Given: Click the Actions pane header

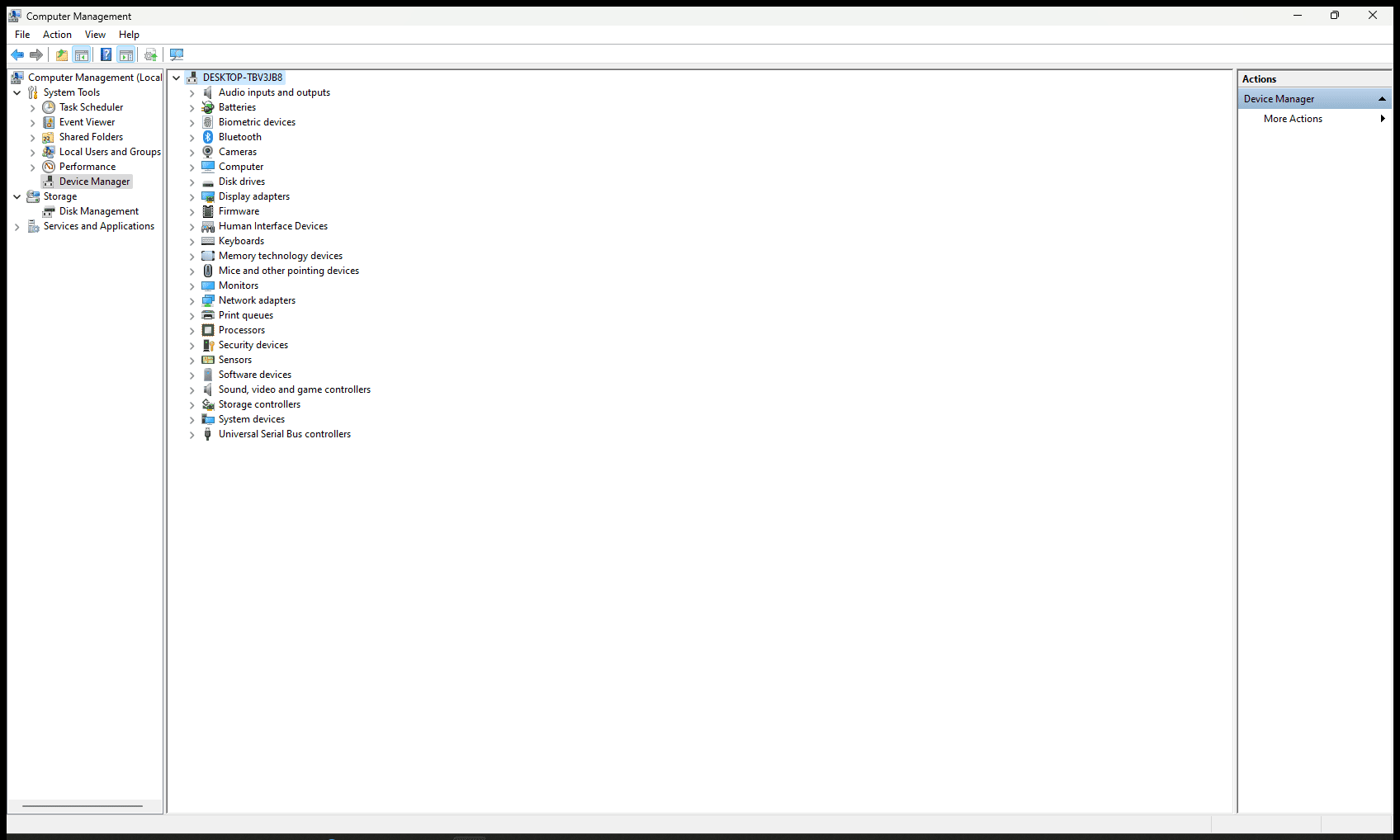Looking at the screenshot, I should [x=1314, y=79].
